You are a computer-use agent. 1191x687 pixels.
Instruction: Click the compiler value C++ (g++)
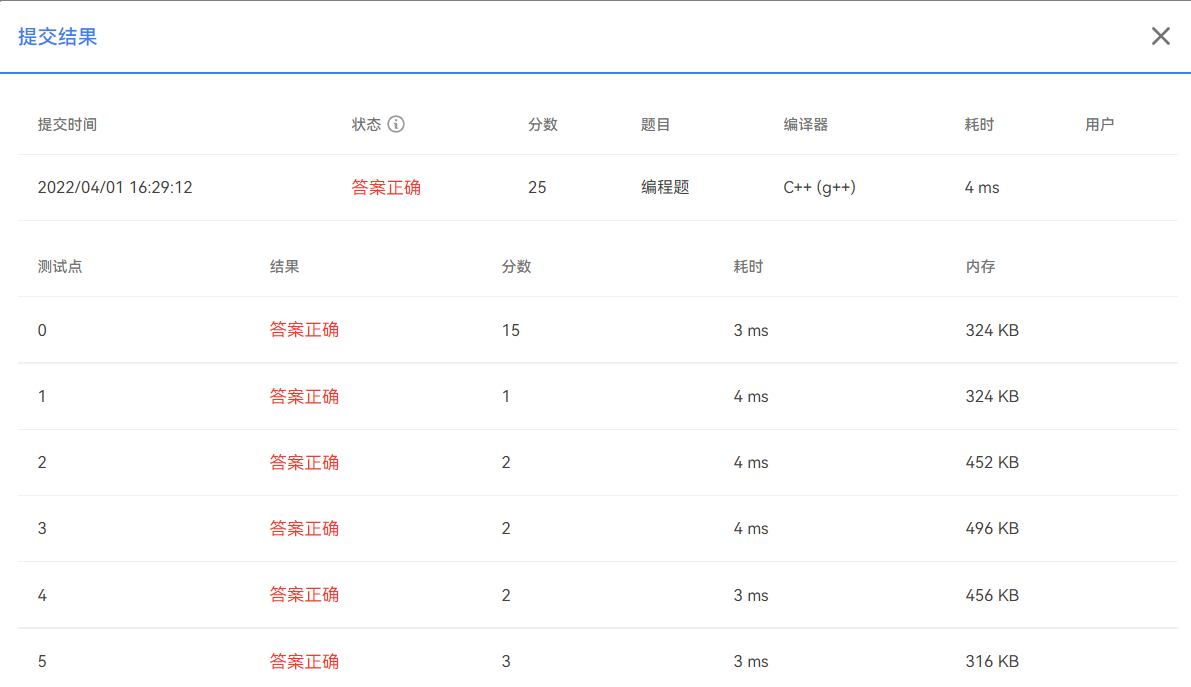coord(819,188)
